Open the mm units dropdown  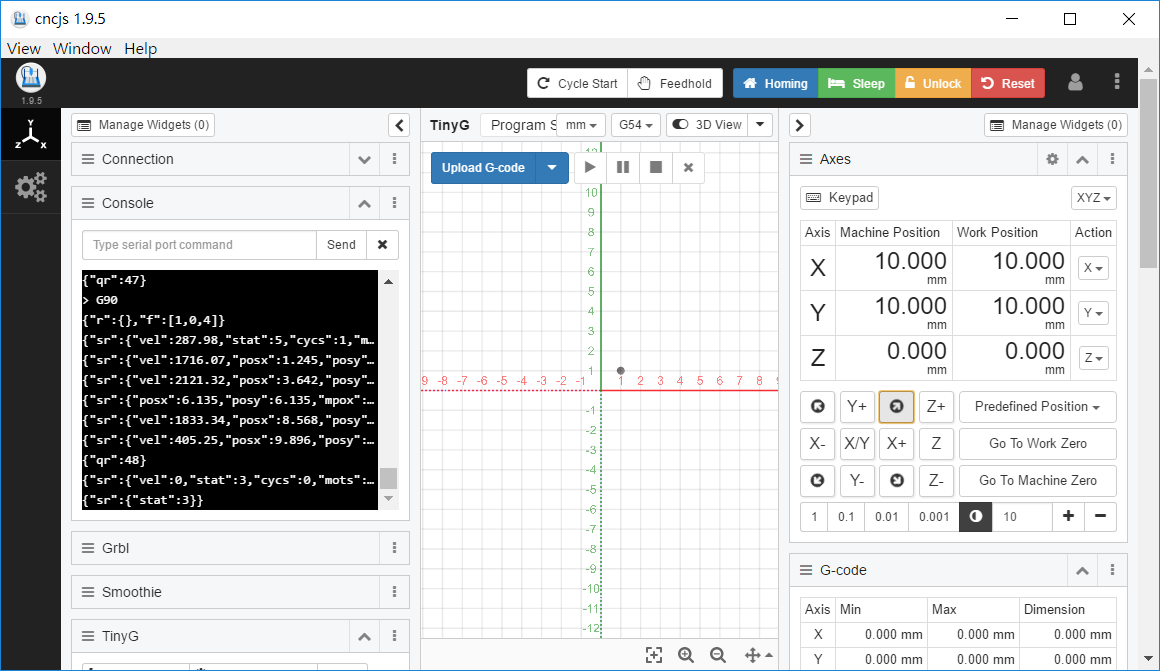coord(581,125)
